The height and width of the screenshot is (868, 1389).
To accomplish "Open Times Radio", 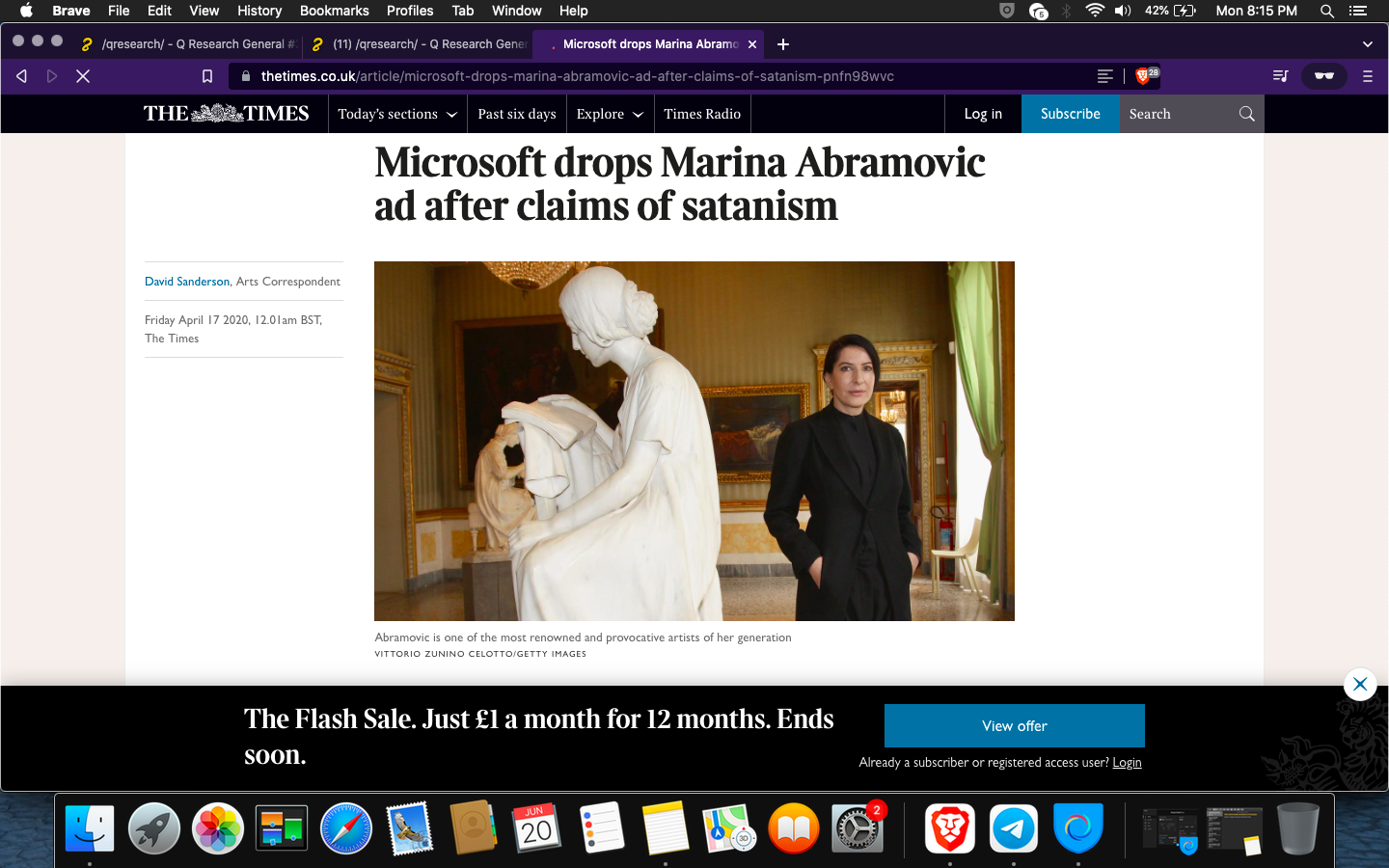I will (x=702, y=114).
